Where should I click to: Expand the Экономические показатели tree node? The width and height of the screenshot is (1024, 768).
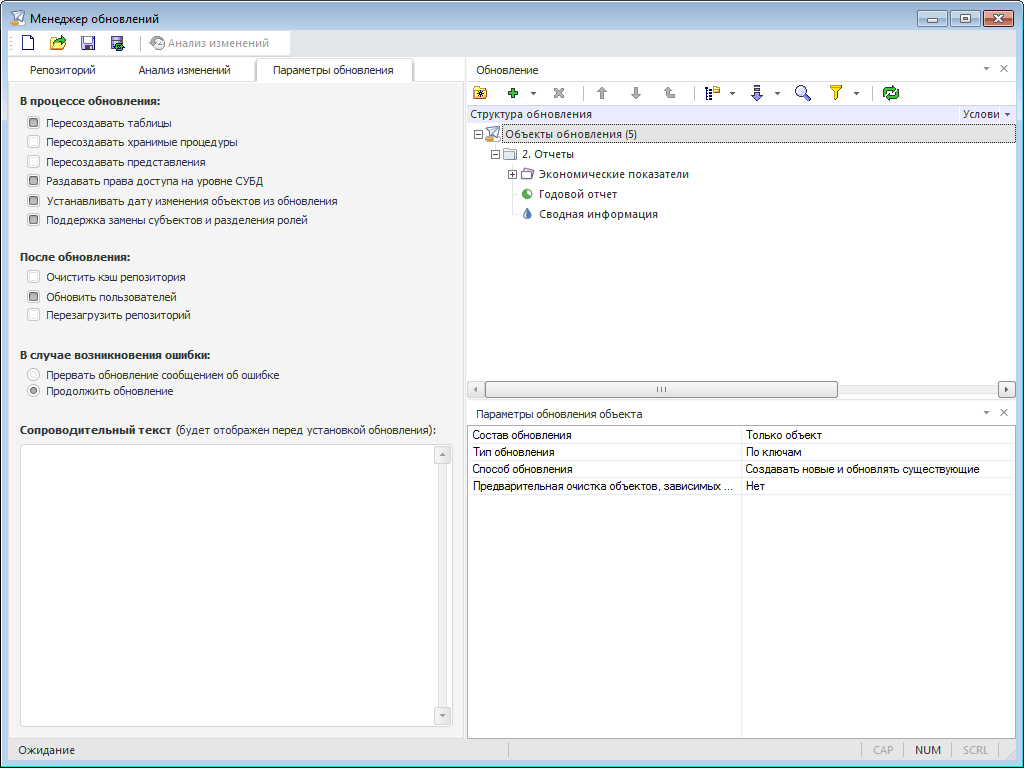(512, 174)
